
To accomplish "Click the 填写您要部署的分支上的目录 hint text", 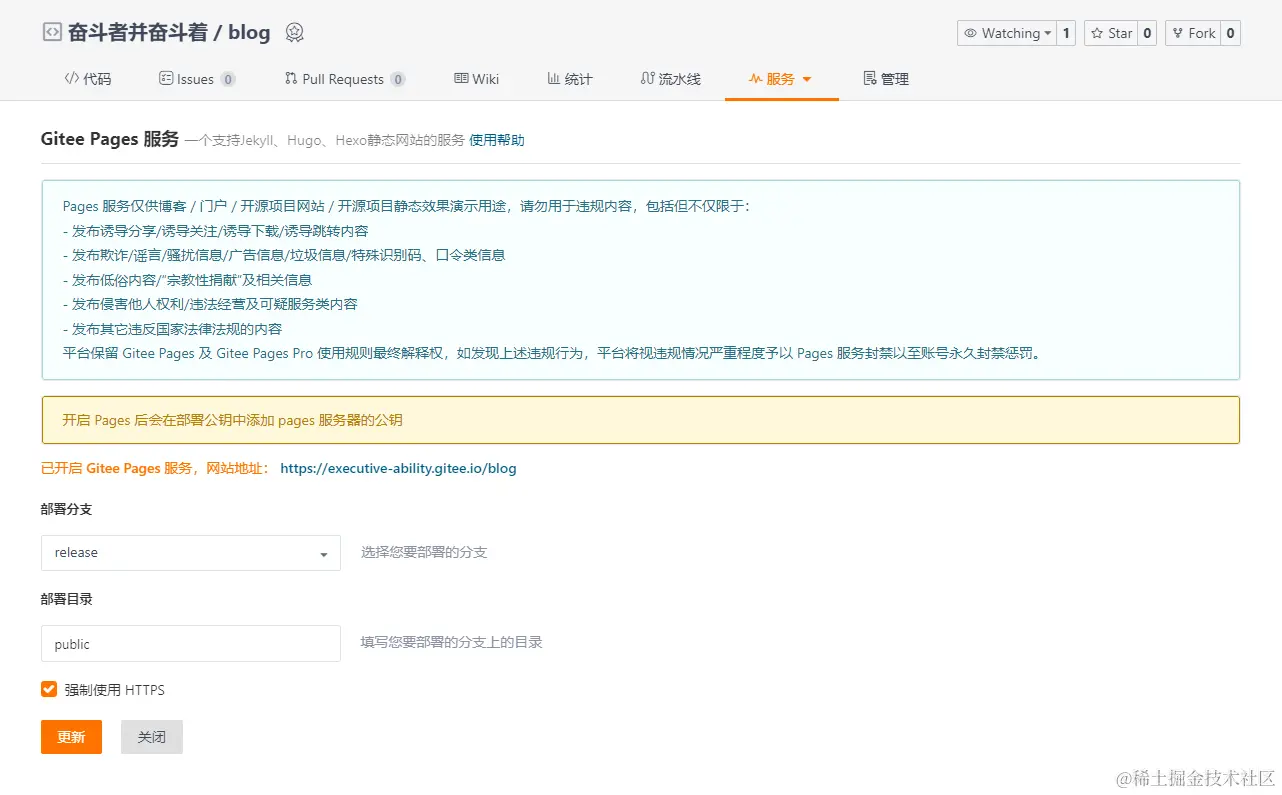I will (452, 642).
